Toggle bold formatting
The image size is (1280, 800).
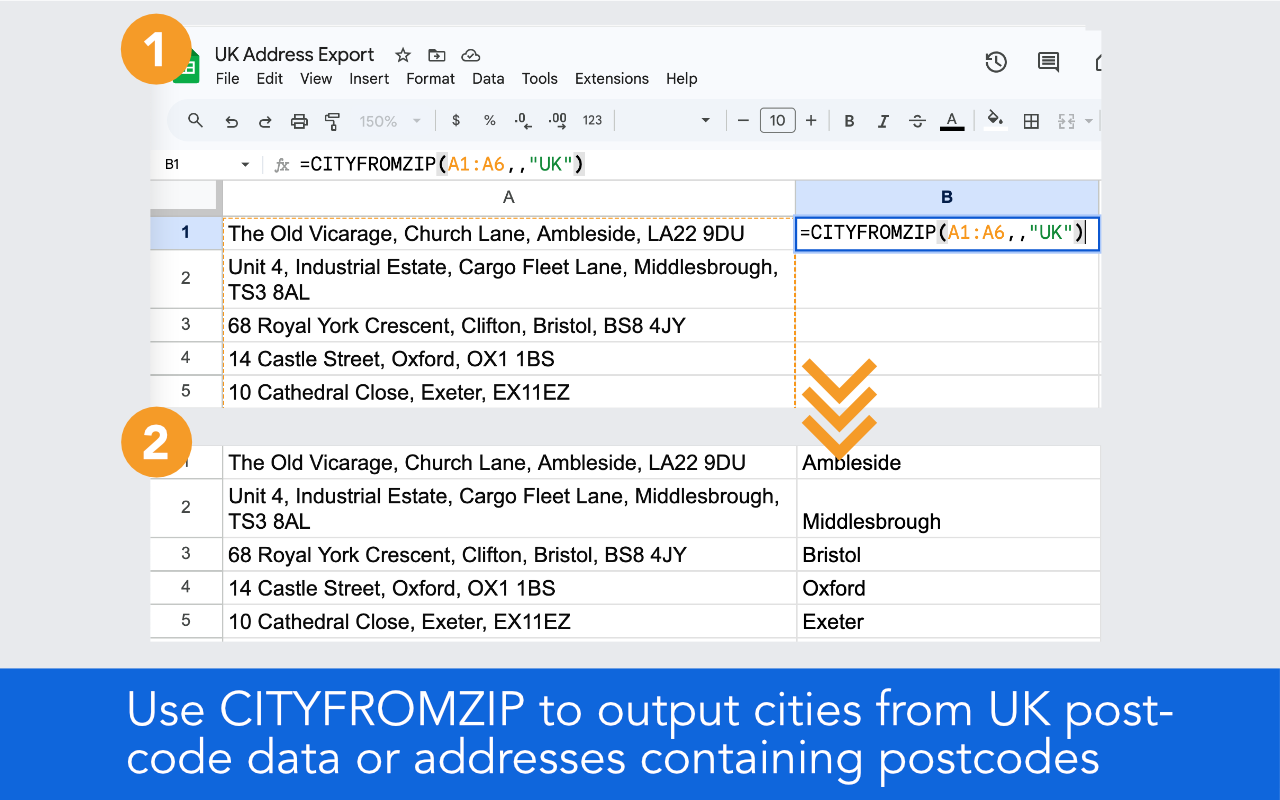click(849, 121)
